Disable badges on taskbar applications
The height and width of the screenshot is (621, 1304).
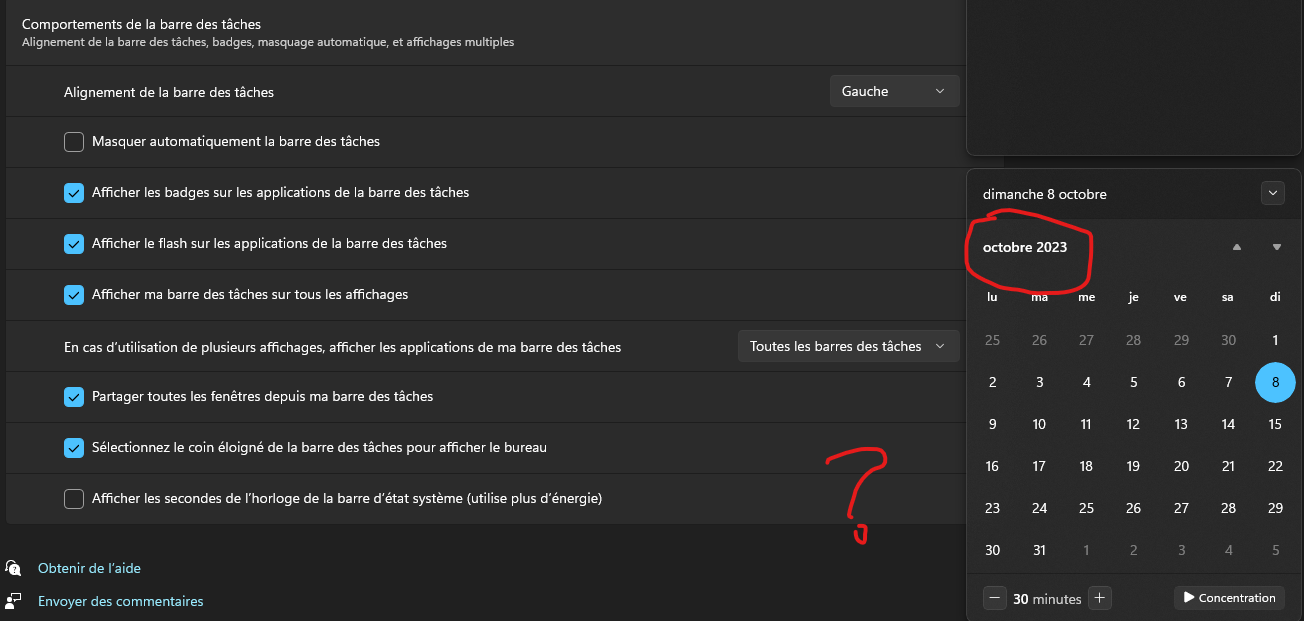73,192
